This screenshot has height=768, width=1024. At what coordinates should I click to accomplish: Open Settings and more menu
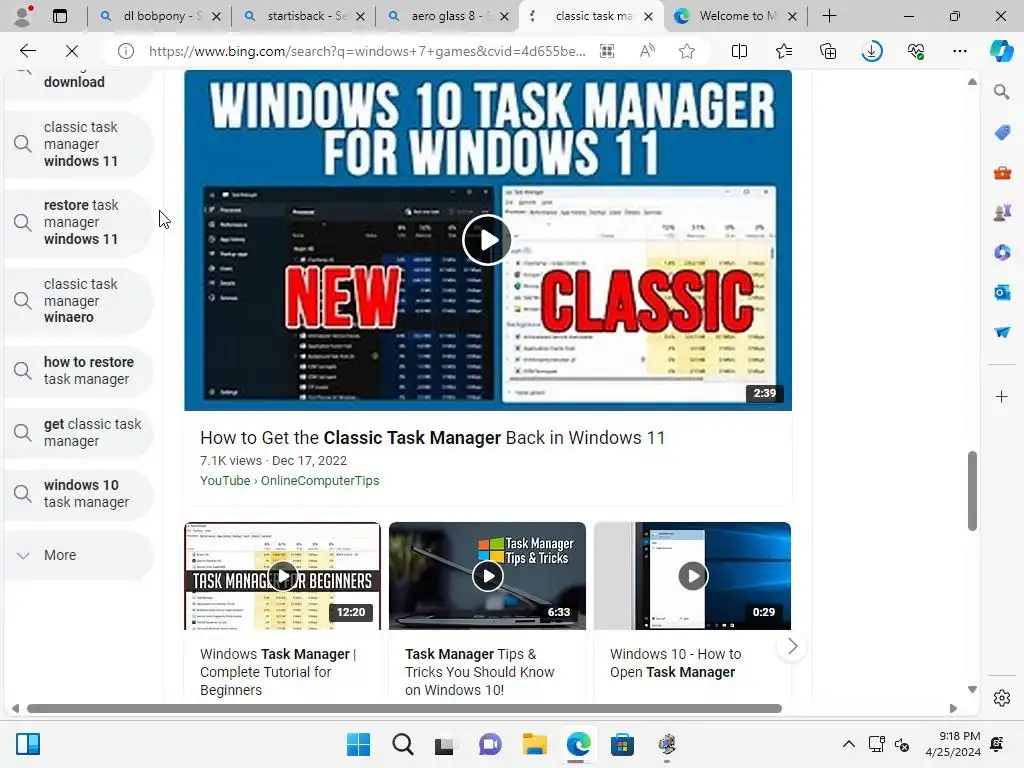click(959, 51)
